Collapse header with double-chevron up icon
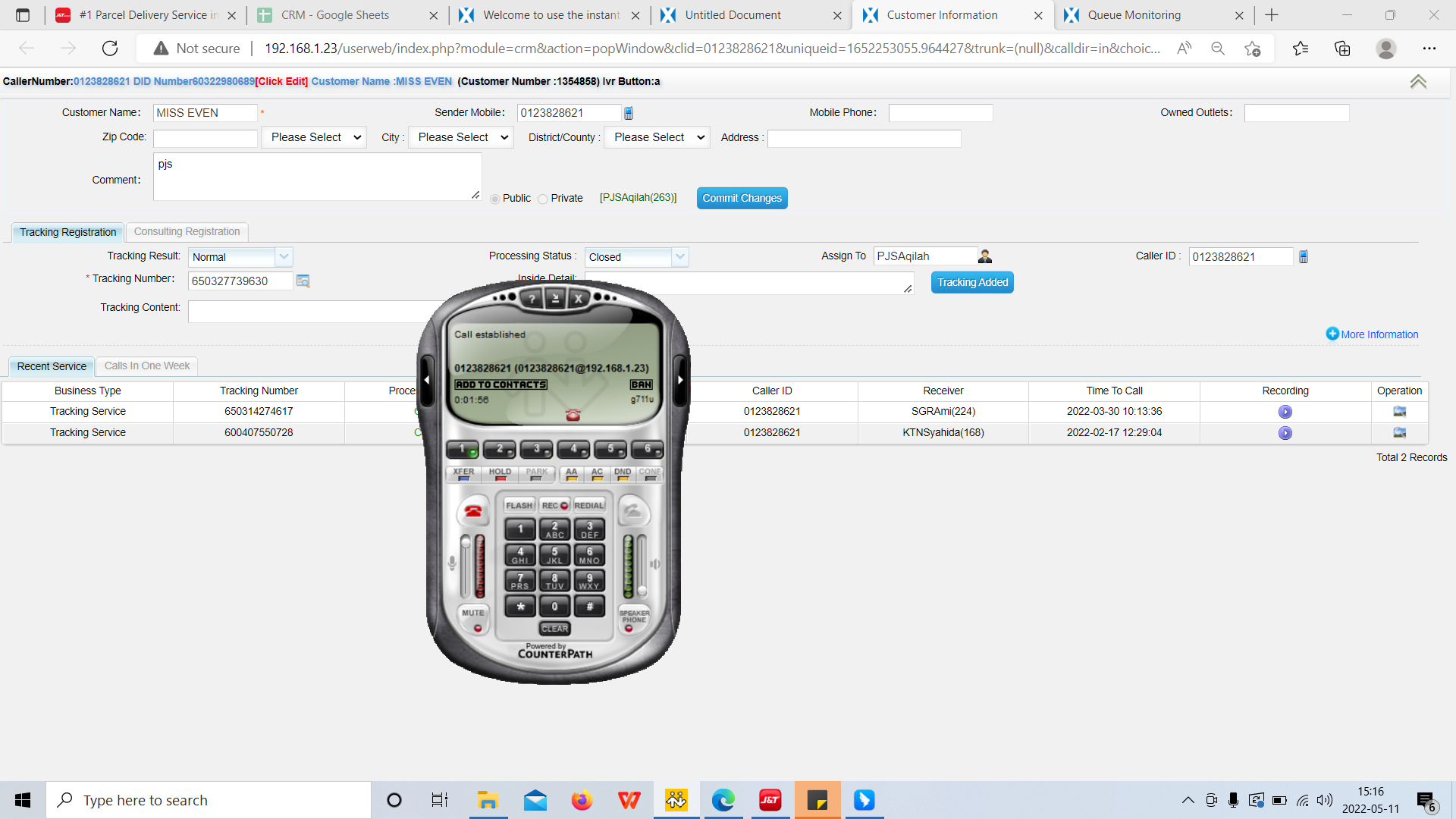1456x819 pixels. pos(1418,82)
